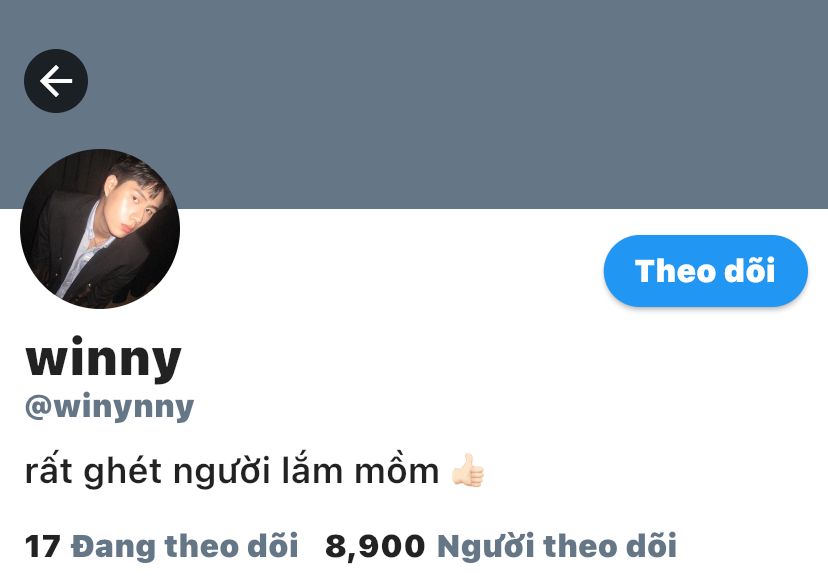Select the Người theo dõi label text
This screenshot has width=828, height=582.
[557, 546]
